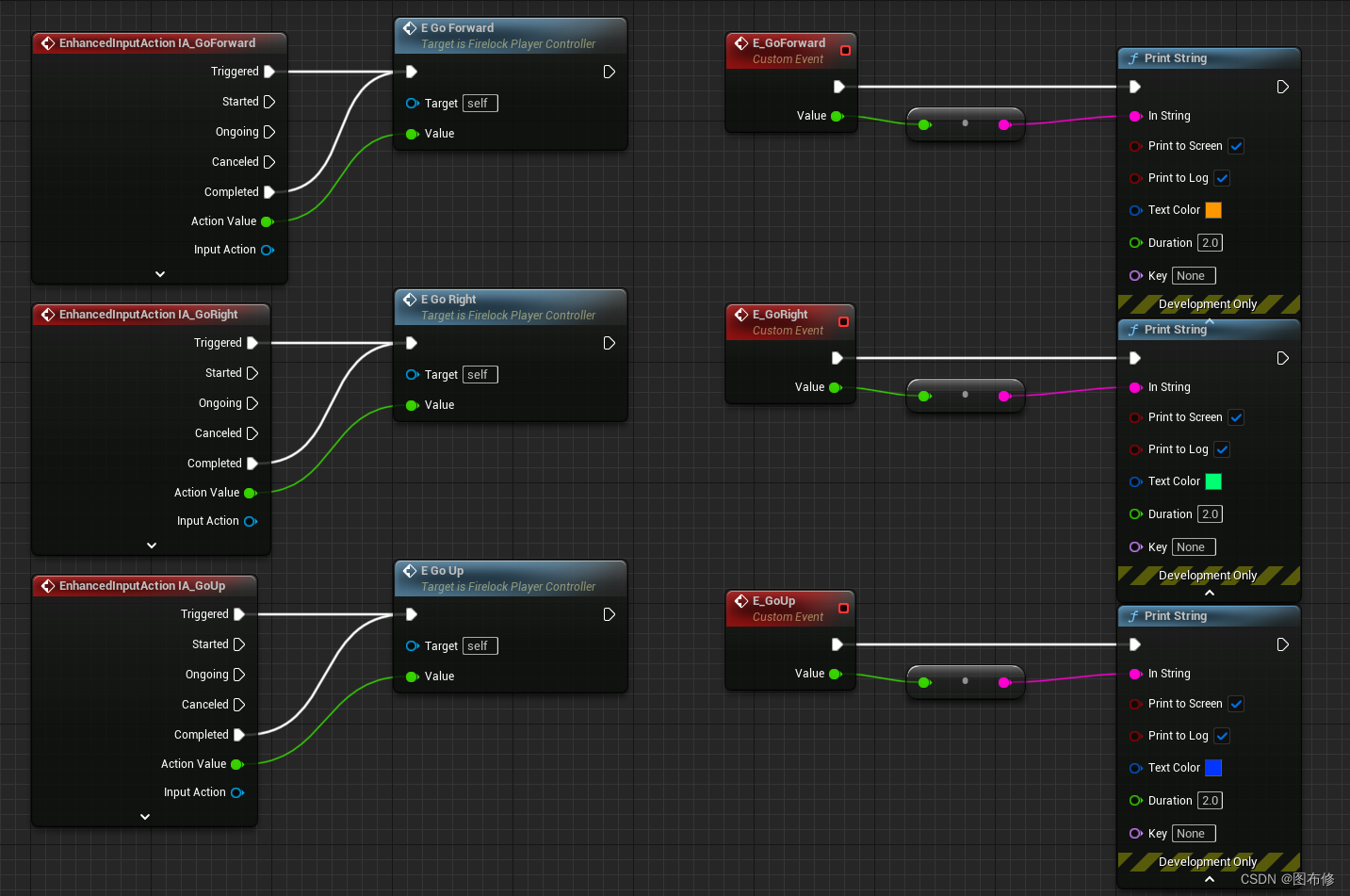Screen dimensions: 1350x896
Task: Click the Completed pin on IA_GoForward node
Action: point(269,192)
